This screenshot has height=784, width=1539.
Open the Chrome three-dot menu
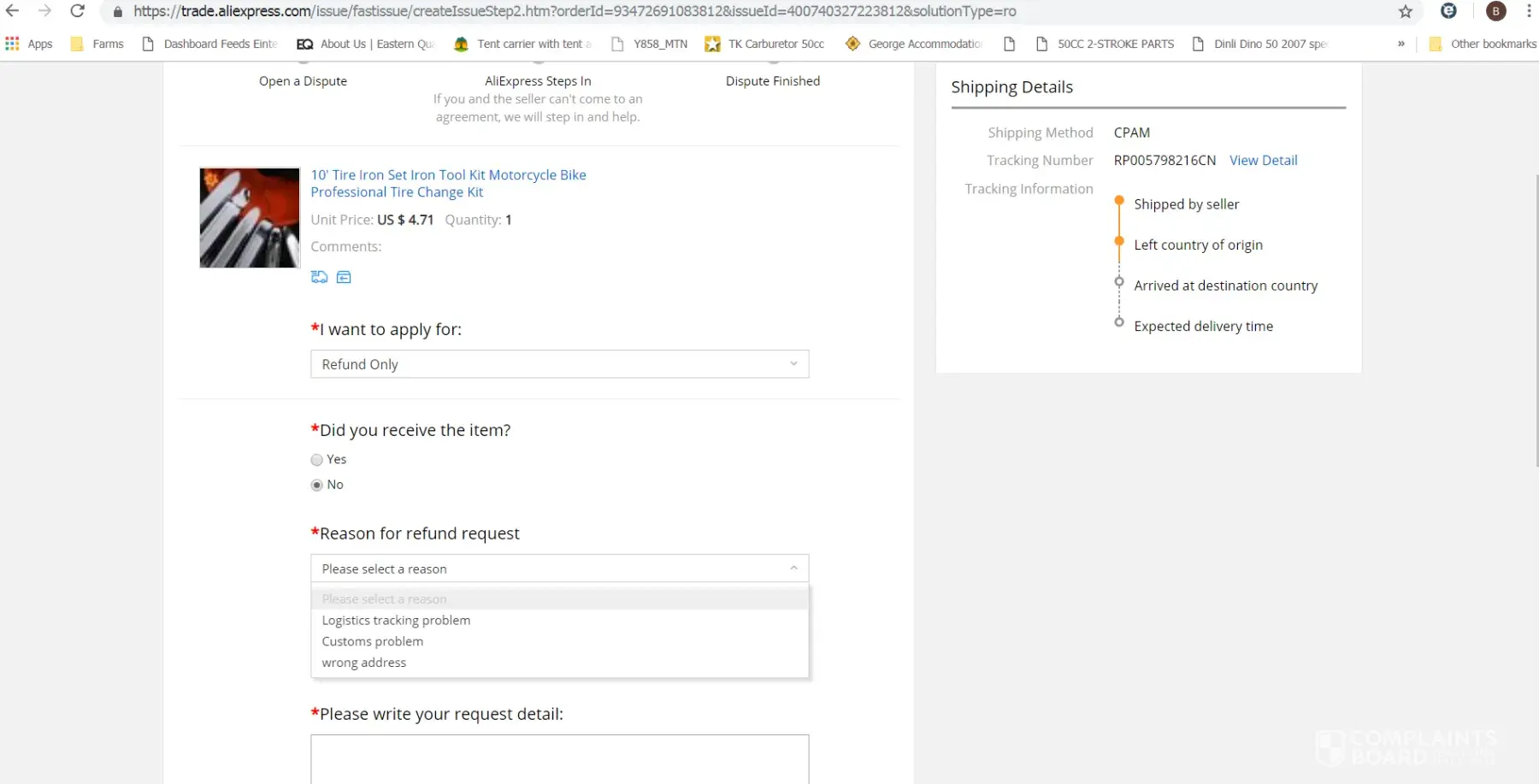[1529, 11]
